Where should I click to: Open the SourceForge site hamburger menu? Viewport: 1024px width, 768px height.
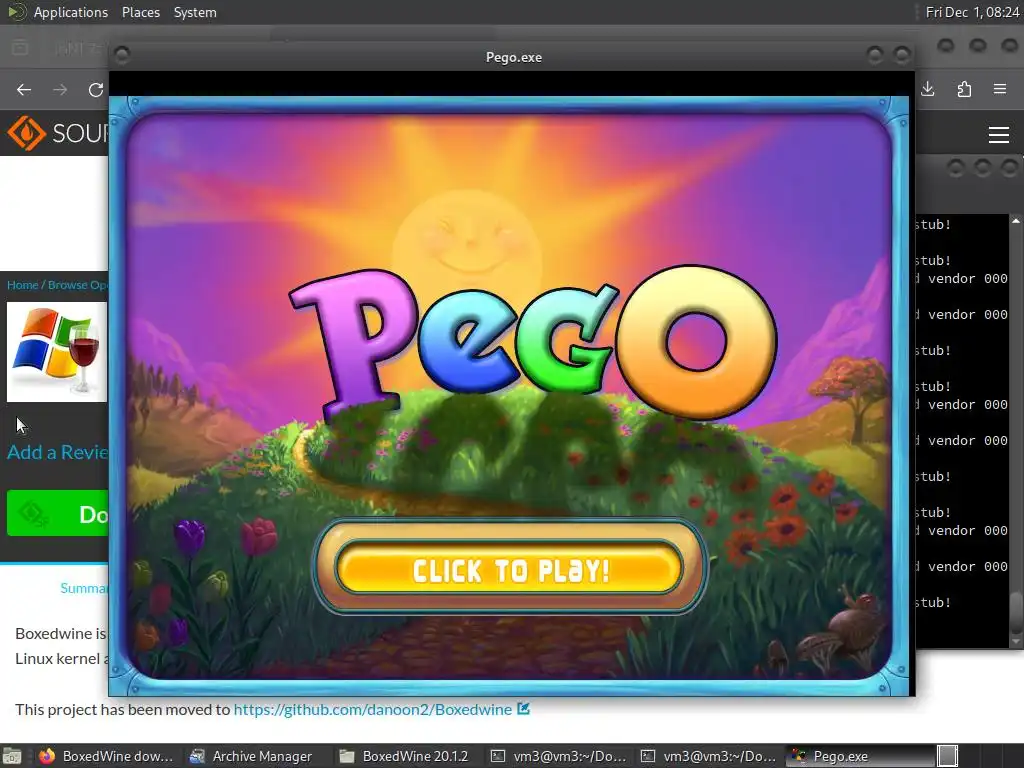pos(999,135)
